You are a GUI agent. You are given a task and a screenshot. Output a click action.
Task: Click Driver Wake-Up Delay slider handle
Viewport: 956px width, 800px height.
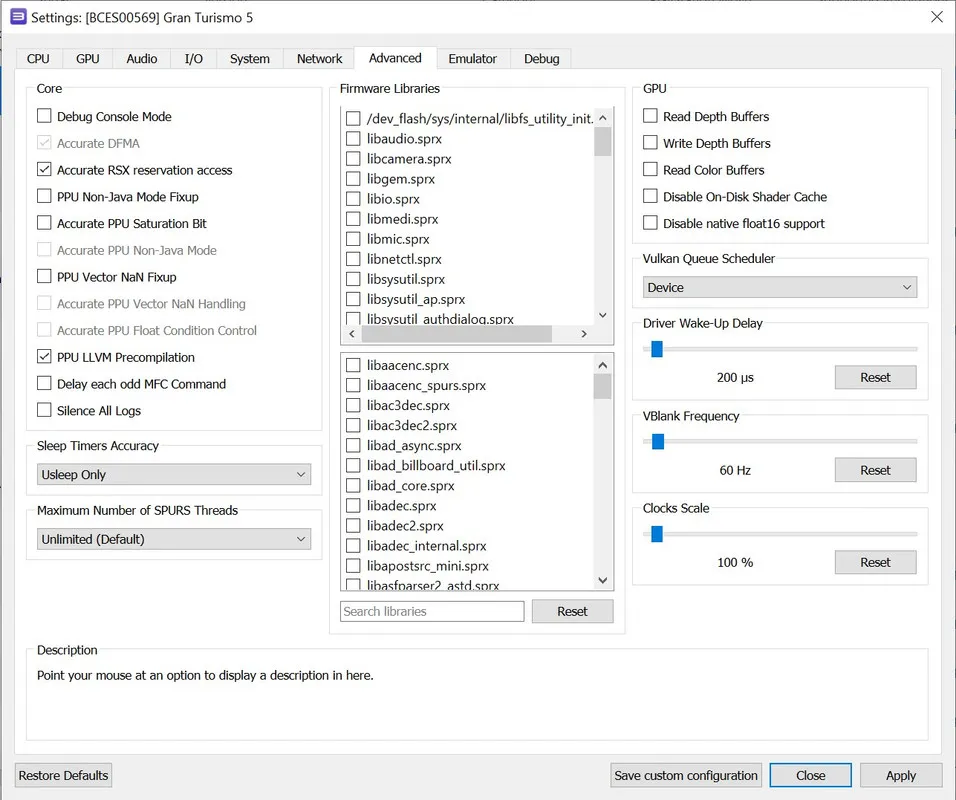[657, 349]
